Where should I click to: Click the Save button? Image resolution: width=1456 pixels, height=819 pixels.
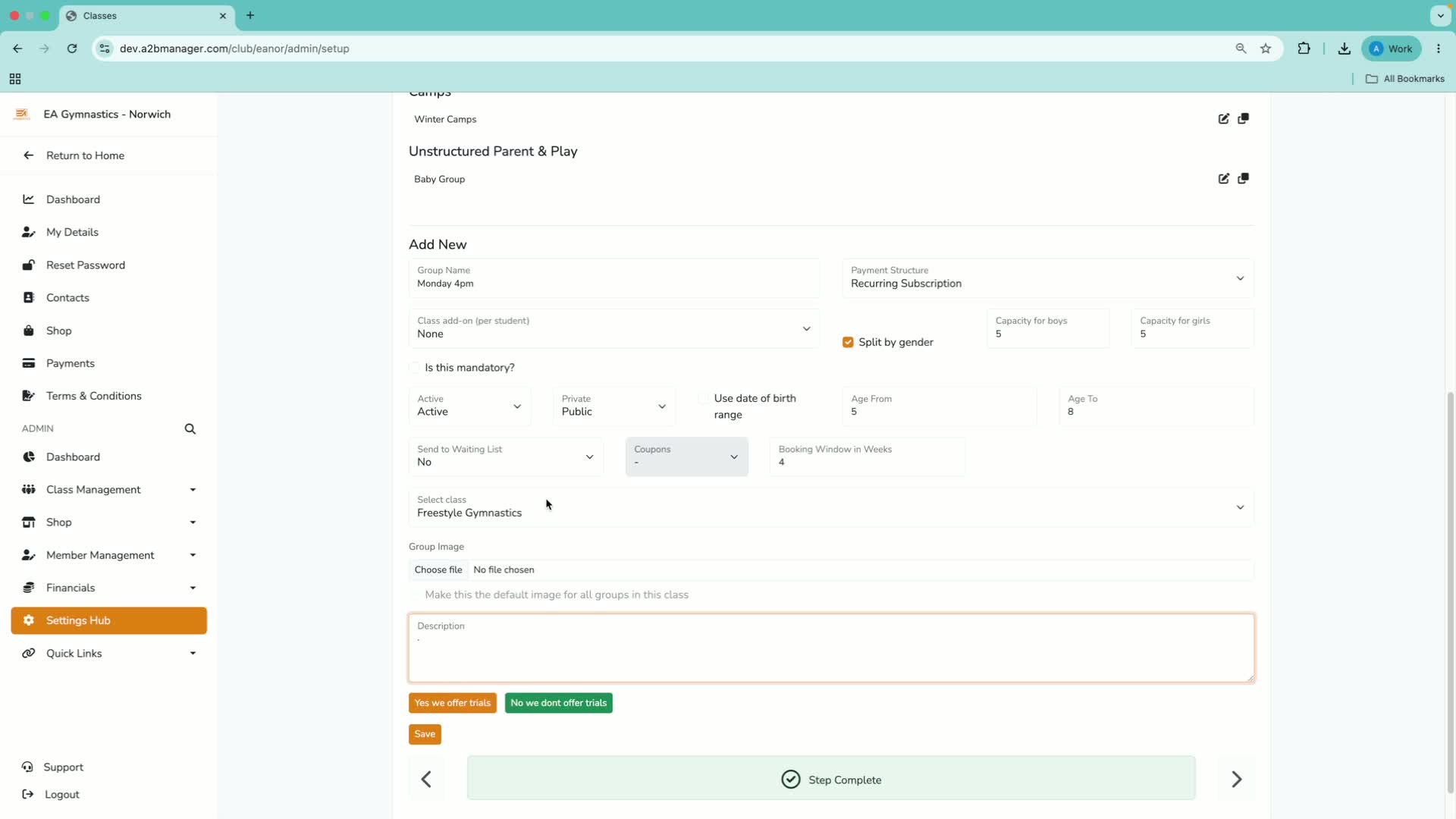point(425,735)
